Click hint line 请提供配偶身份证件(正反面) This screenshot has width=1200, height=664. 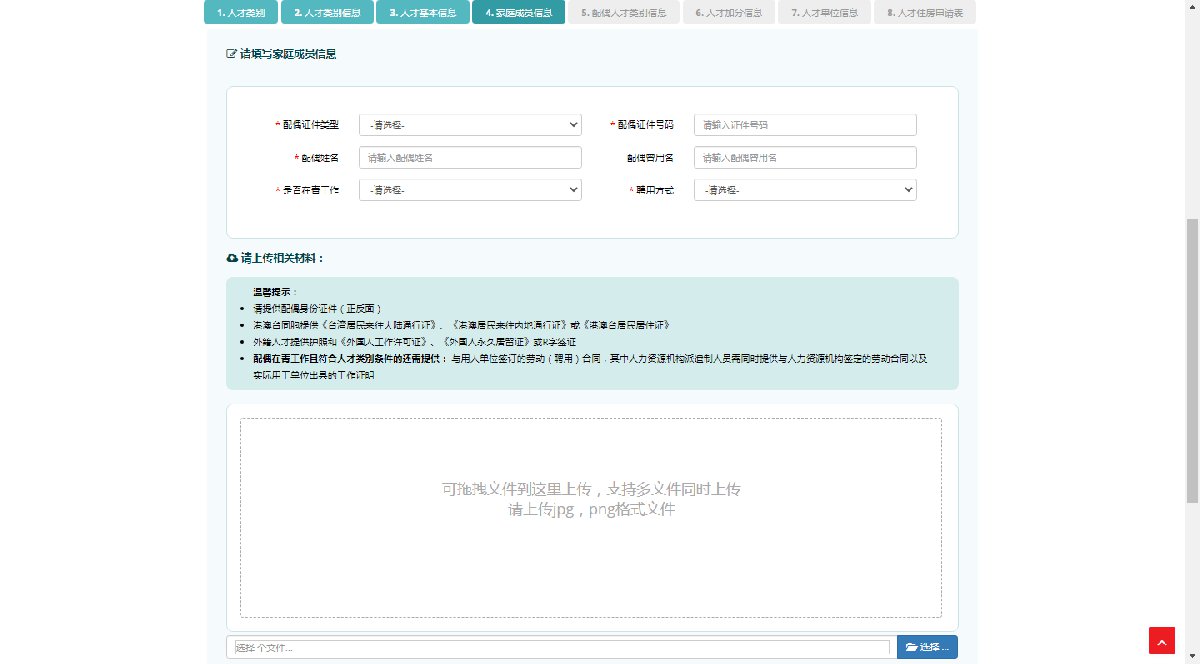[317, 309]
